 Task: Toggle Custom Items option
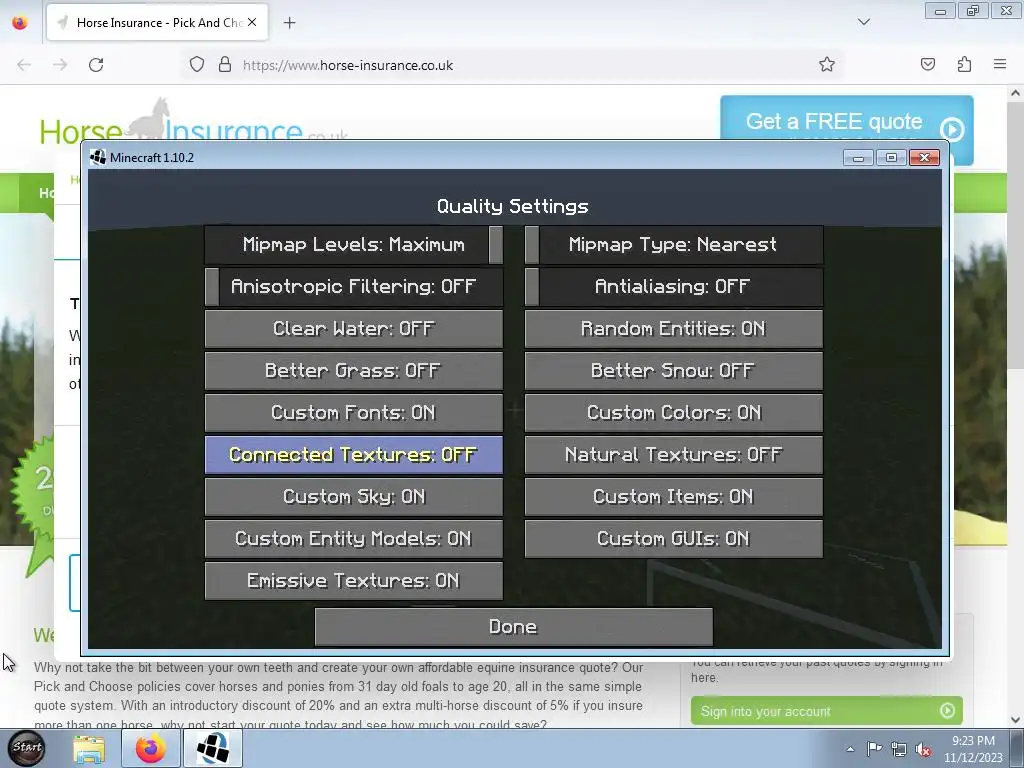click(673, 496)
